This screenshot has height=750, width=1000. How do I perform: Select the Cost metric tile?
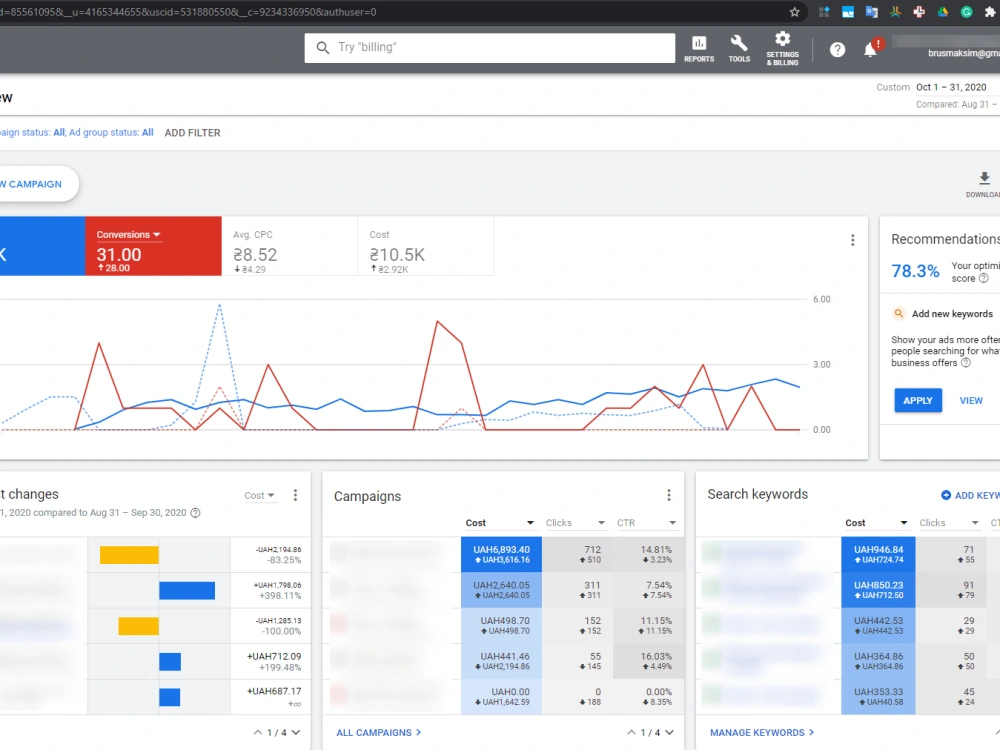point(425,246)
